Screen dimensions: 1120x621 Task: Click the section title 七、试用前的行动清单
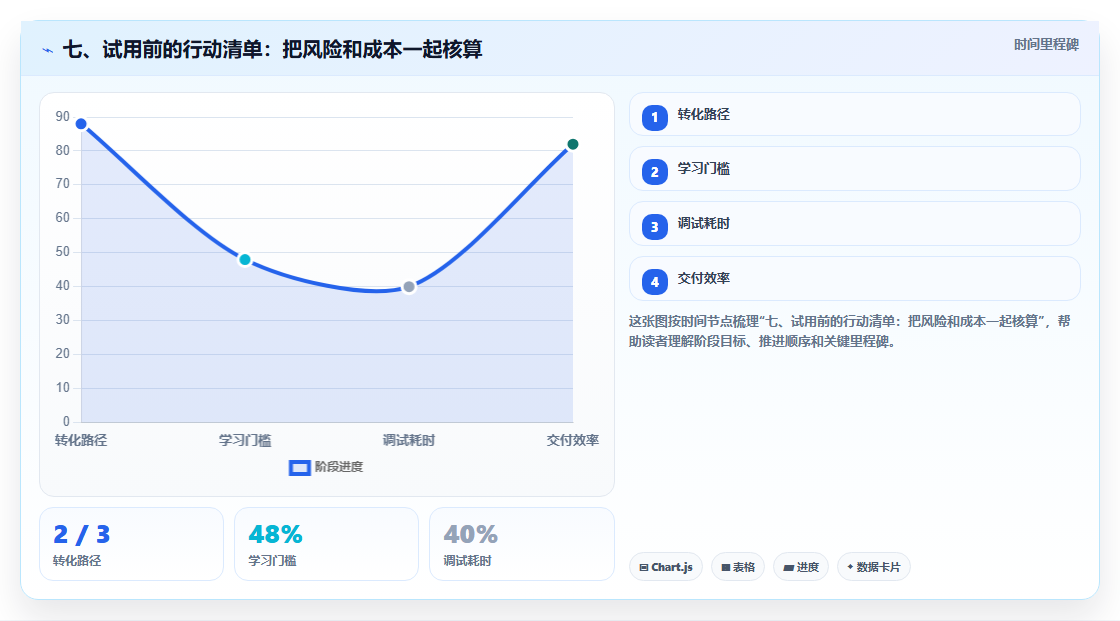point(273,49)
